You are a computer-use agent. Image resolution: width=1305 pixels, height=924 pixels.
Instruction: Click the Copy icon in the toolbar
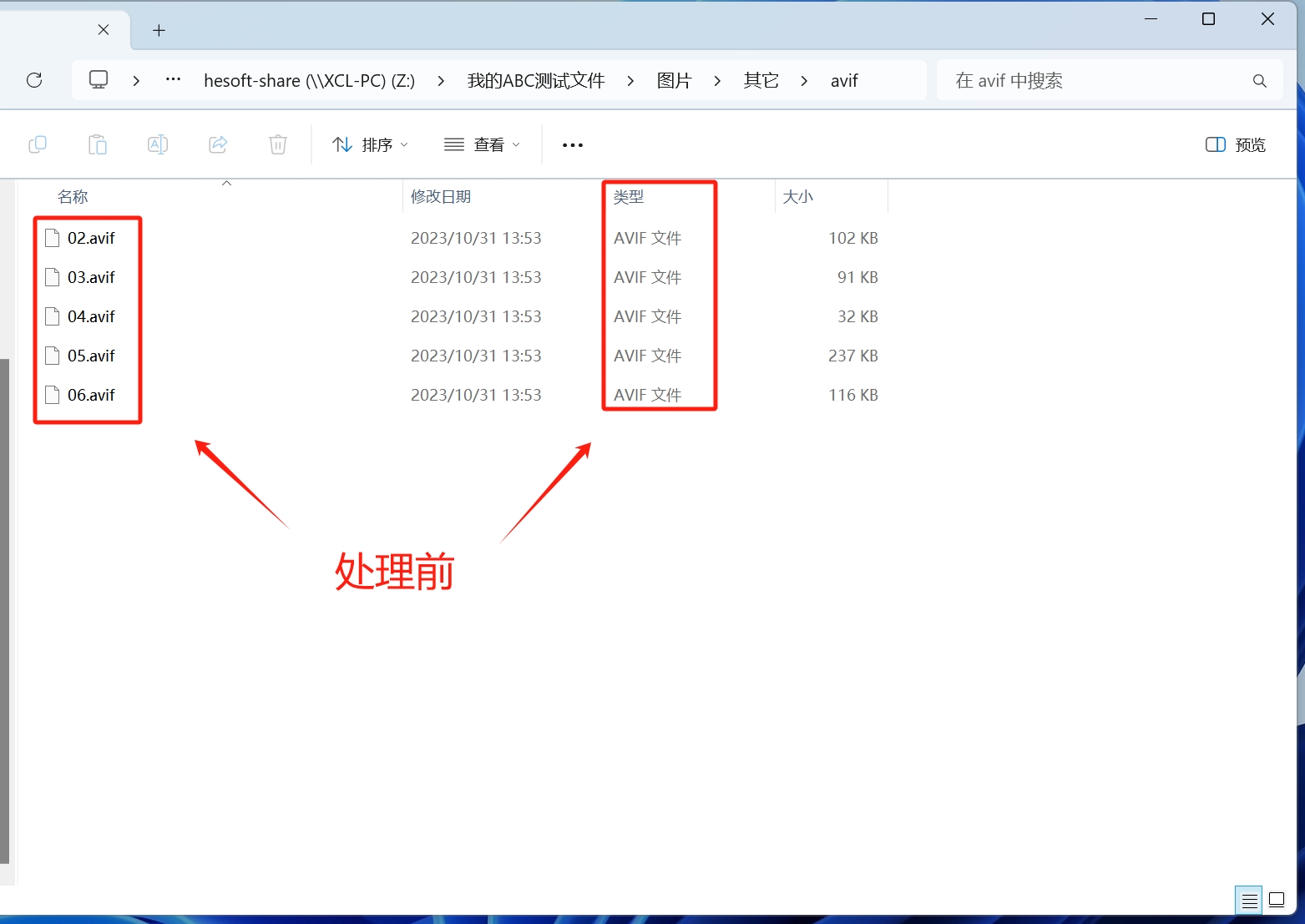pos(38,144)
